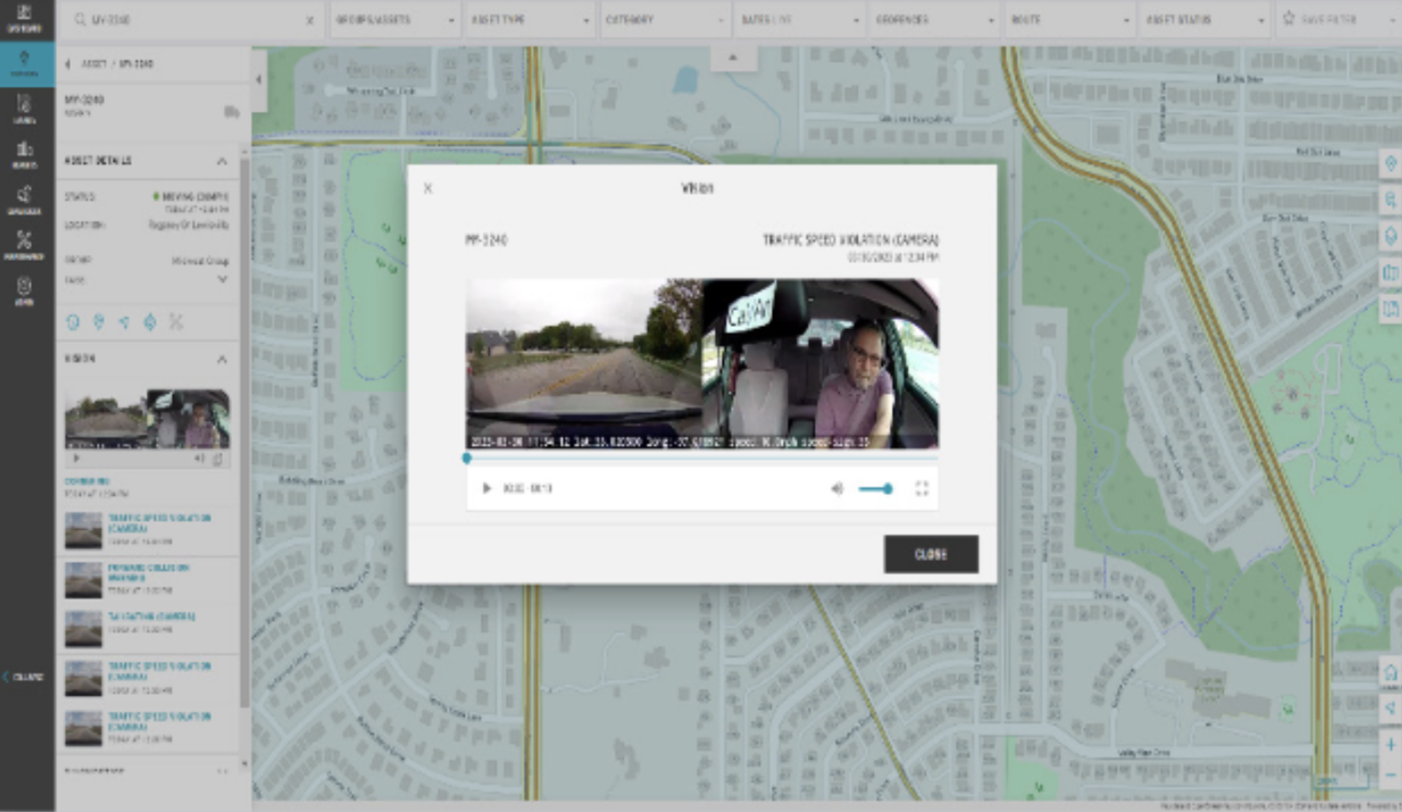Collapse the Vision section in side panel
Viewport: 1402px width, 812px height.
pos(222,359)
